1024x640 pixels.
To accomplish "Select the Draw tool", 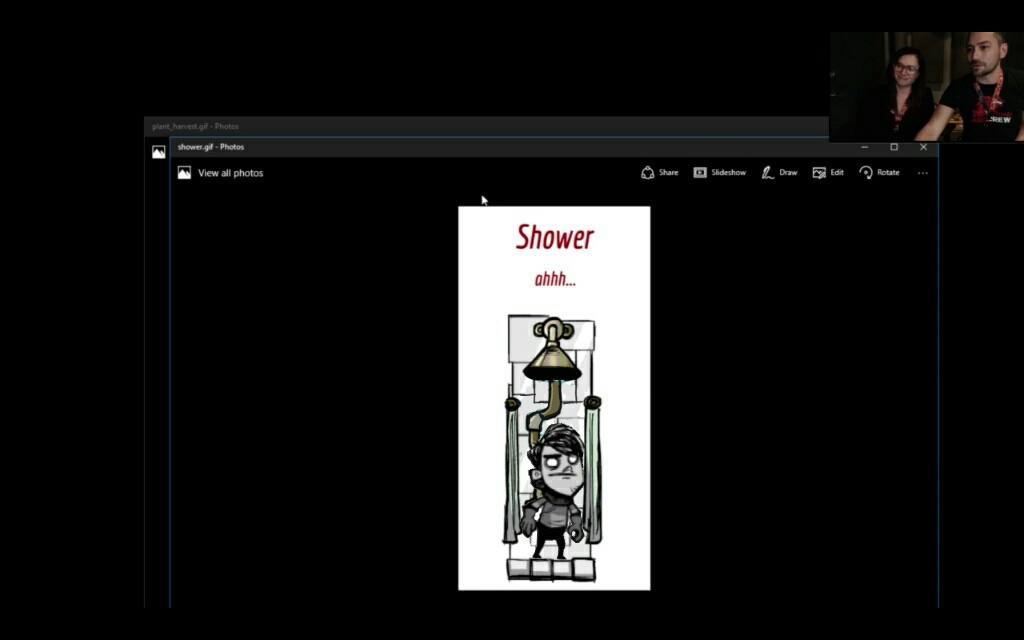I will [x=779, y=172].
